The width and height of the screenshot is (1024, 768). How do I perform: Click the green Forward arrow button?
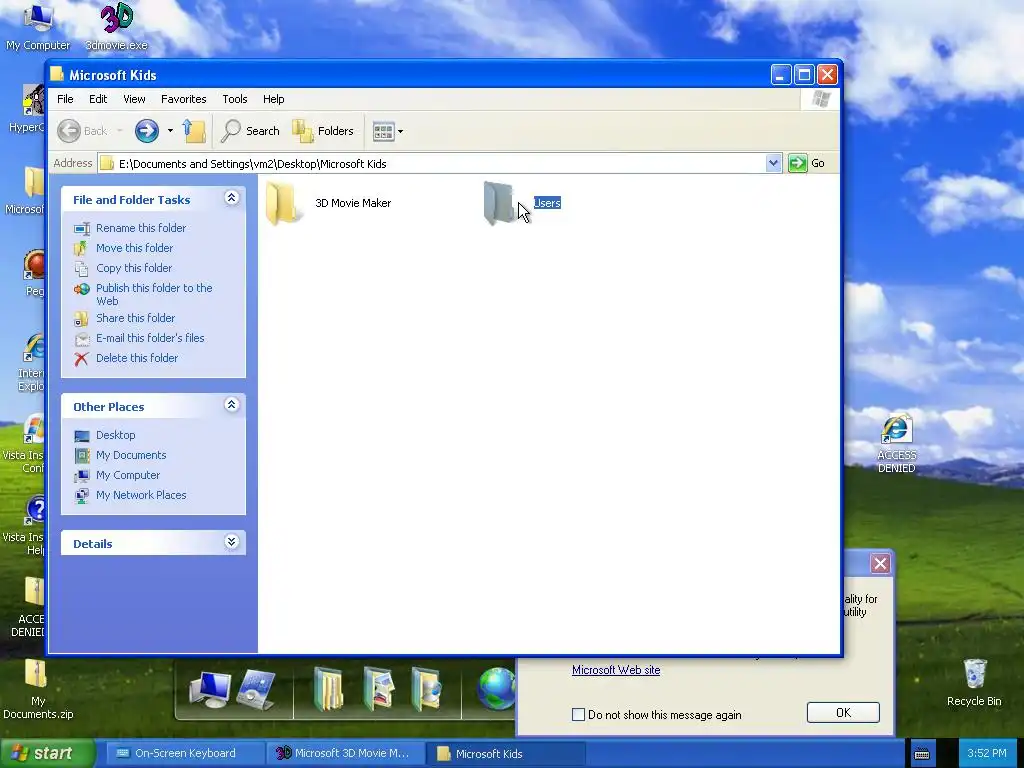click(x=147, y=131)
